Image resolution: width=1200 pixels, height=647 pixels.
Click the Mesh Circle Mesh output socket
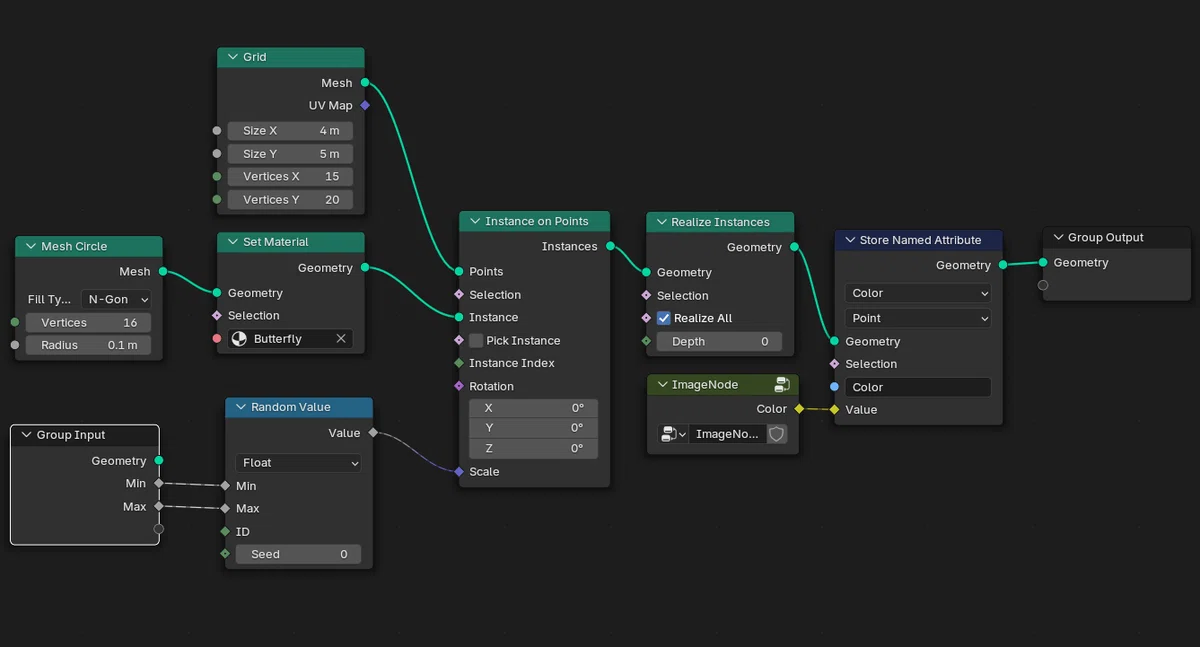(x=162, y=271)
